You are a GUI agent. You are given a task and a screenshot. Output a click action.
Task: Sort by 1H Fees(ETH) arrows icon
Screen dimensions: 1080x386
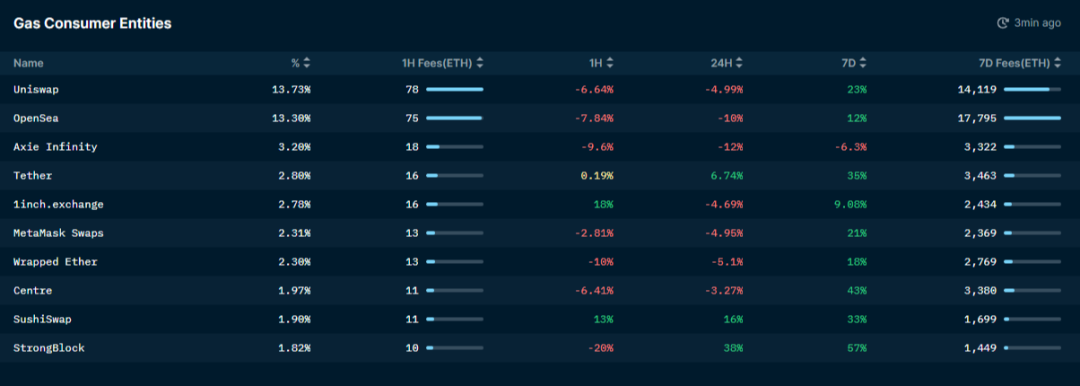[x=479, y=63]
